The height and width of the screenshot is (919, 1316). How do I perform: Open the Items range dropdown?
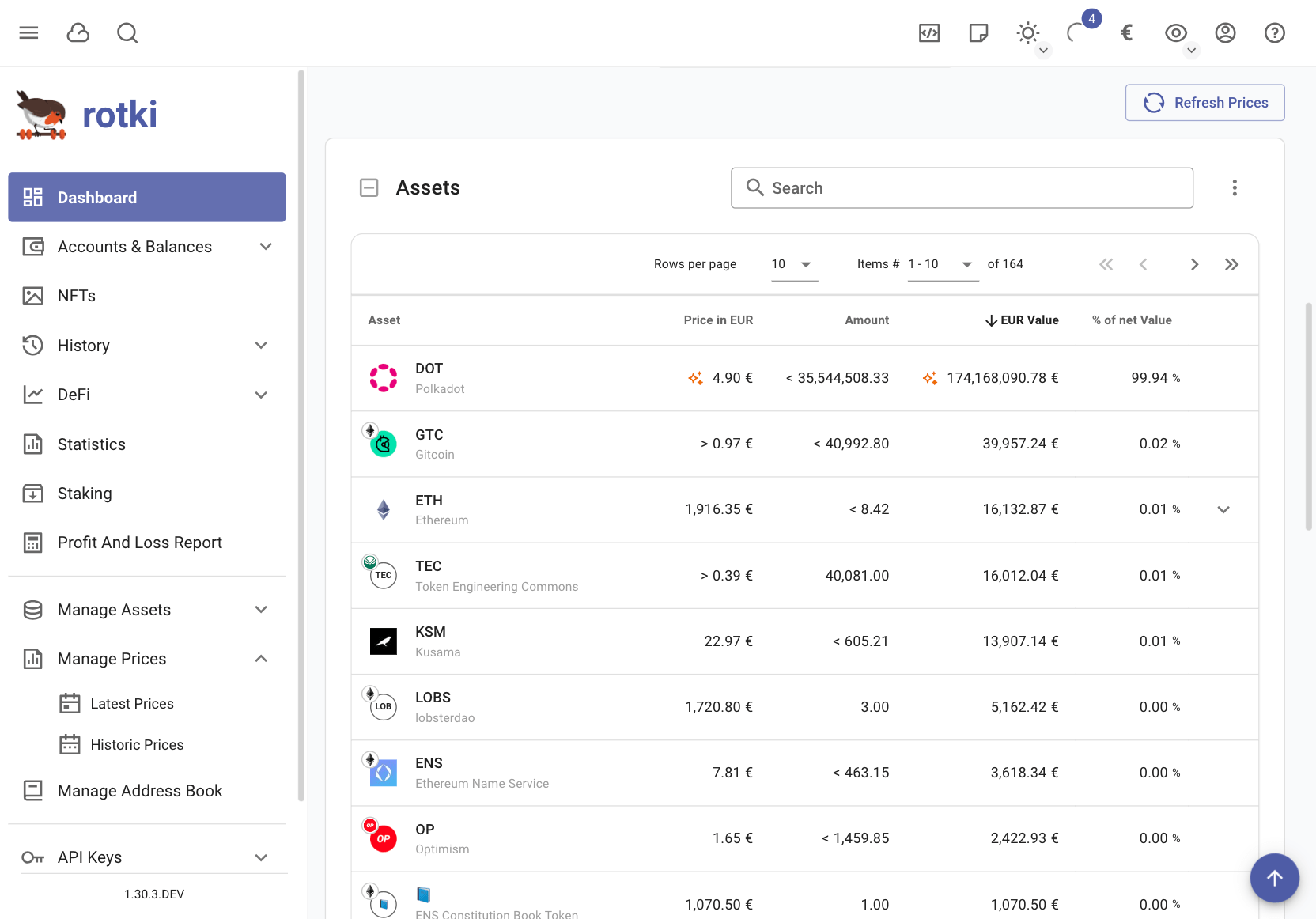[943, 264]
